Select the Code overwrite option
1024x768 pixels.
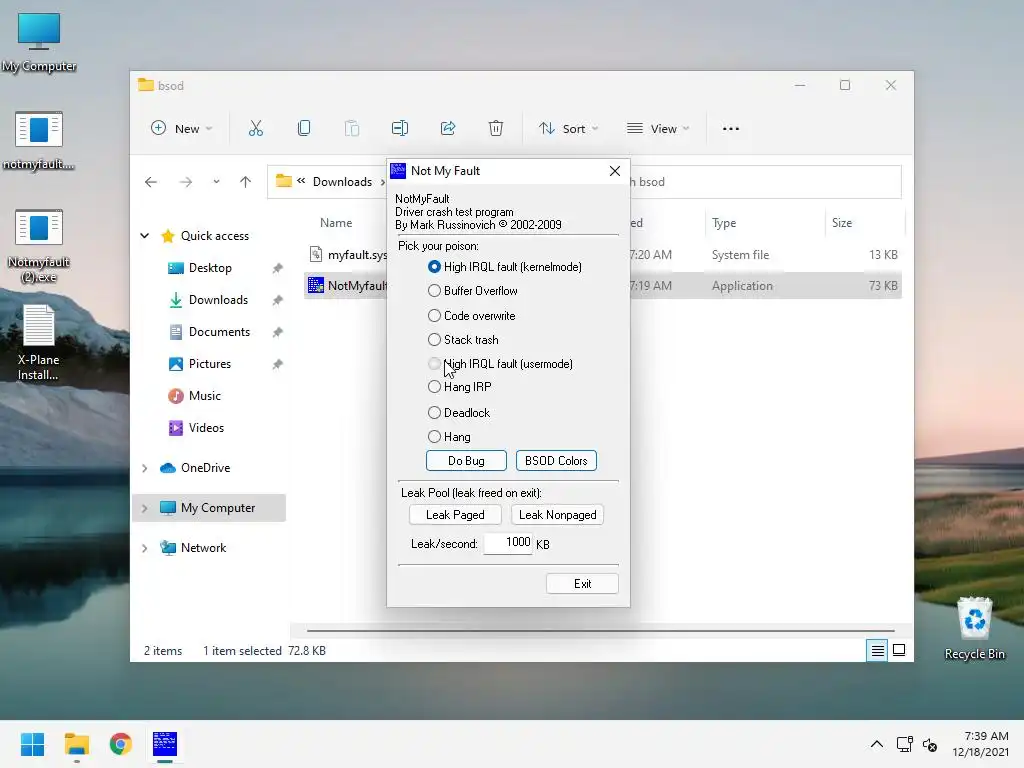[472, 315]
